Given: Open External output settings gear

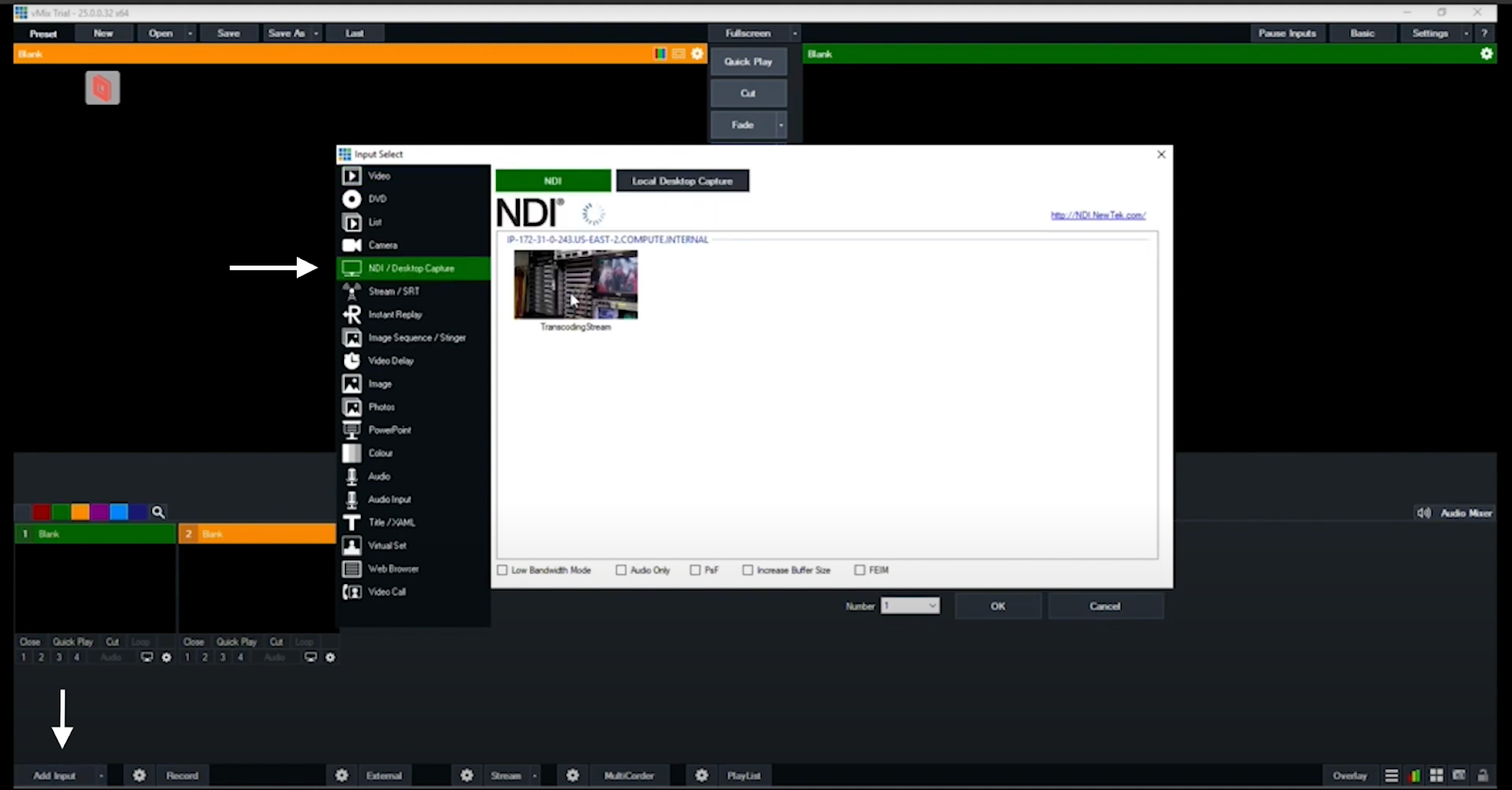Looking at the screenshot, I should pyautogui.click(x=342, y=776).
